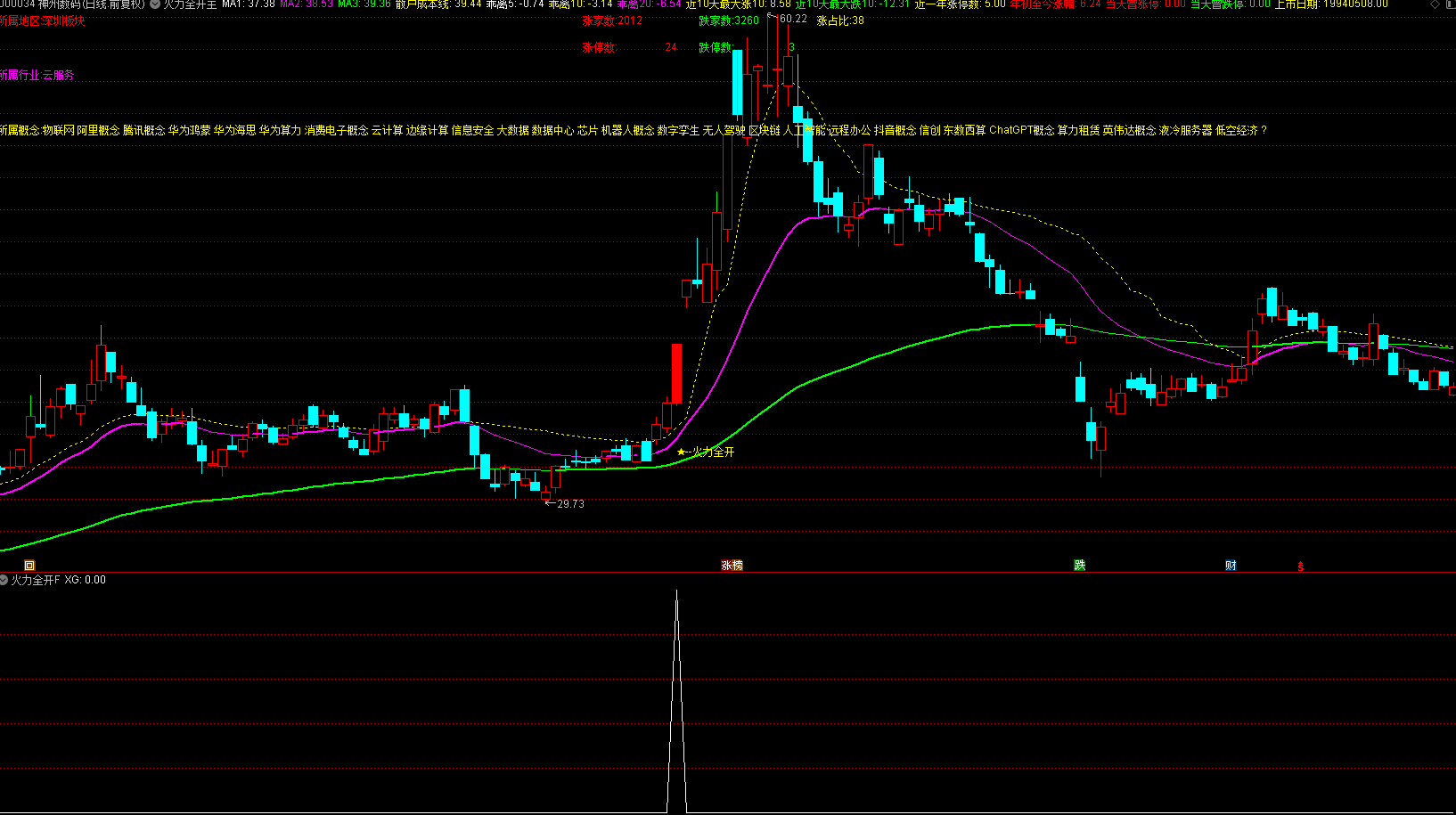Screen dimensions: 1456x815
Task: Expand the 火力全开F sub-indicator dropdown arrow
Action: tap(4, 580)
